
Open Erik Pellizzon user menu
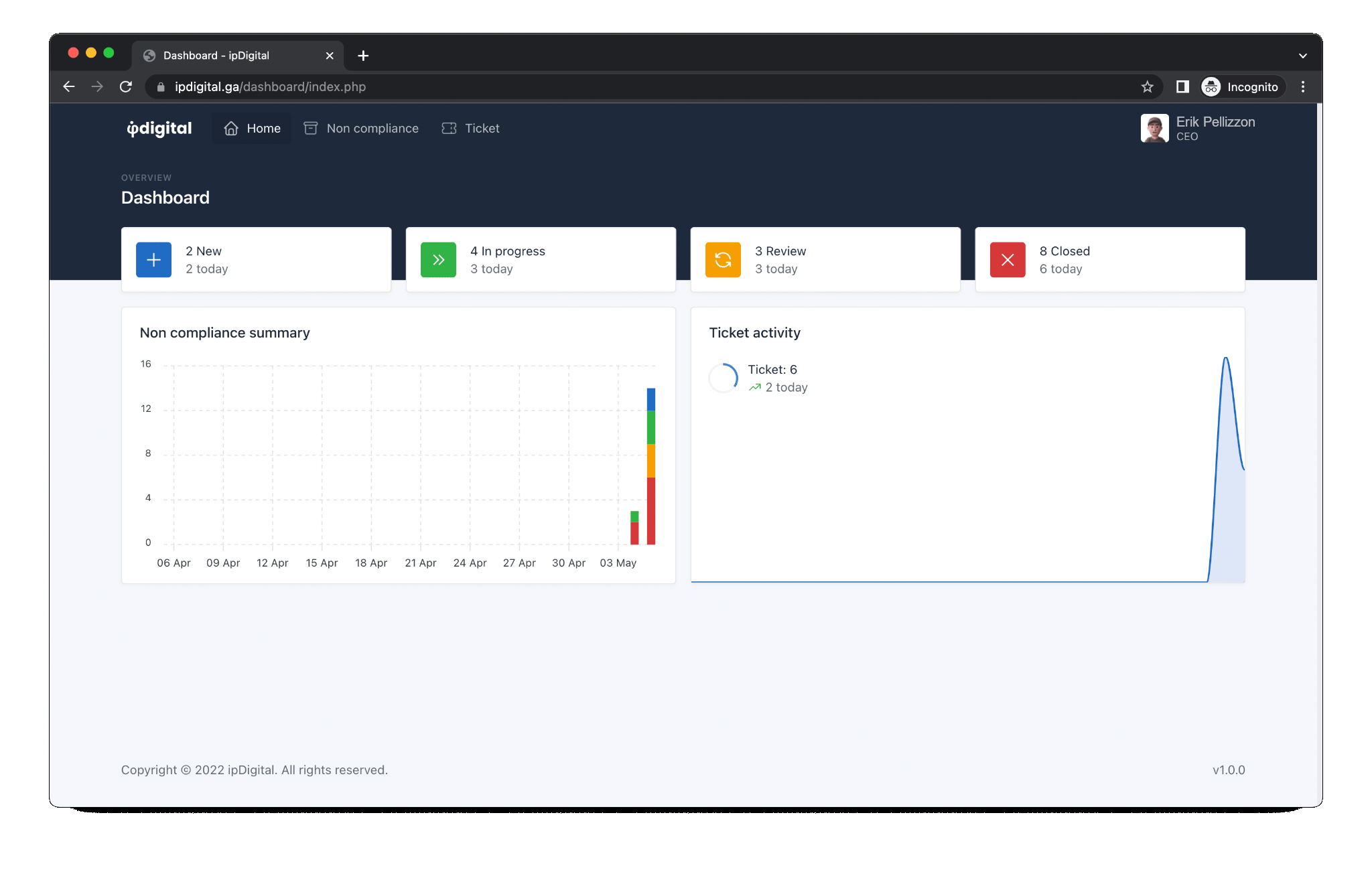[x=1215, y=128]
